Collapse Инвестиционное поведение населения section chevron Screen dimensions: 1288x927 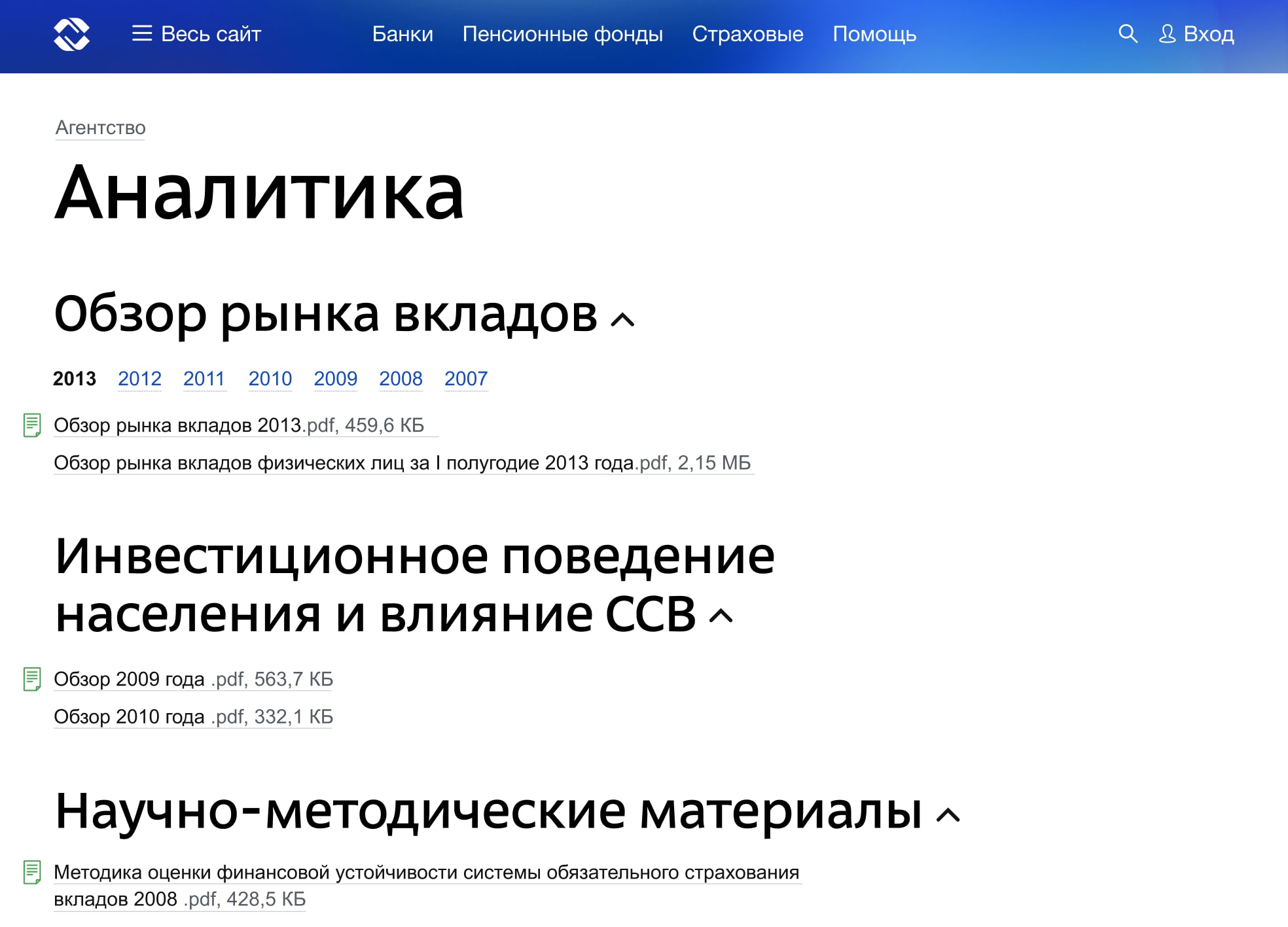click(721, 616)
